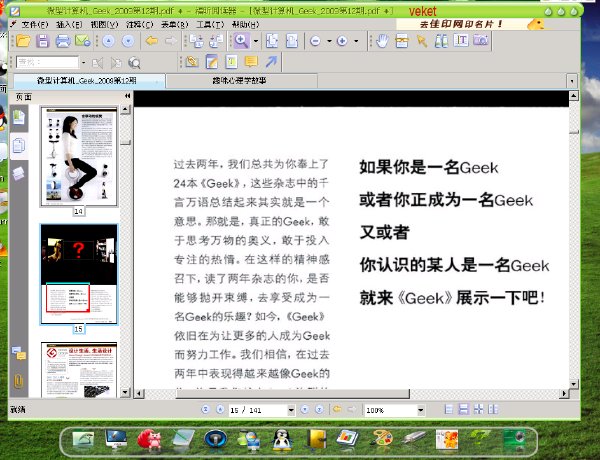
Task: Launch the paint palette app in dock
Action: [380, 439]
